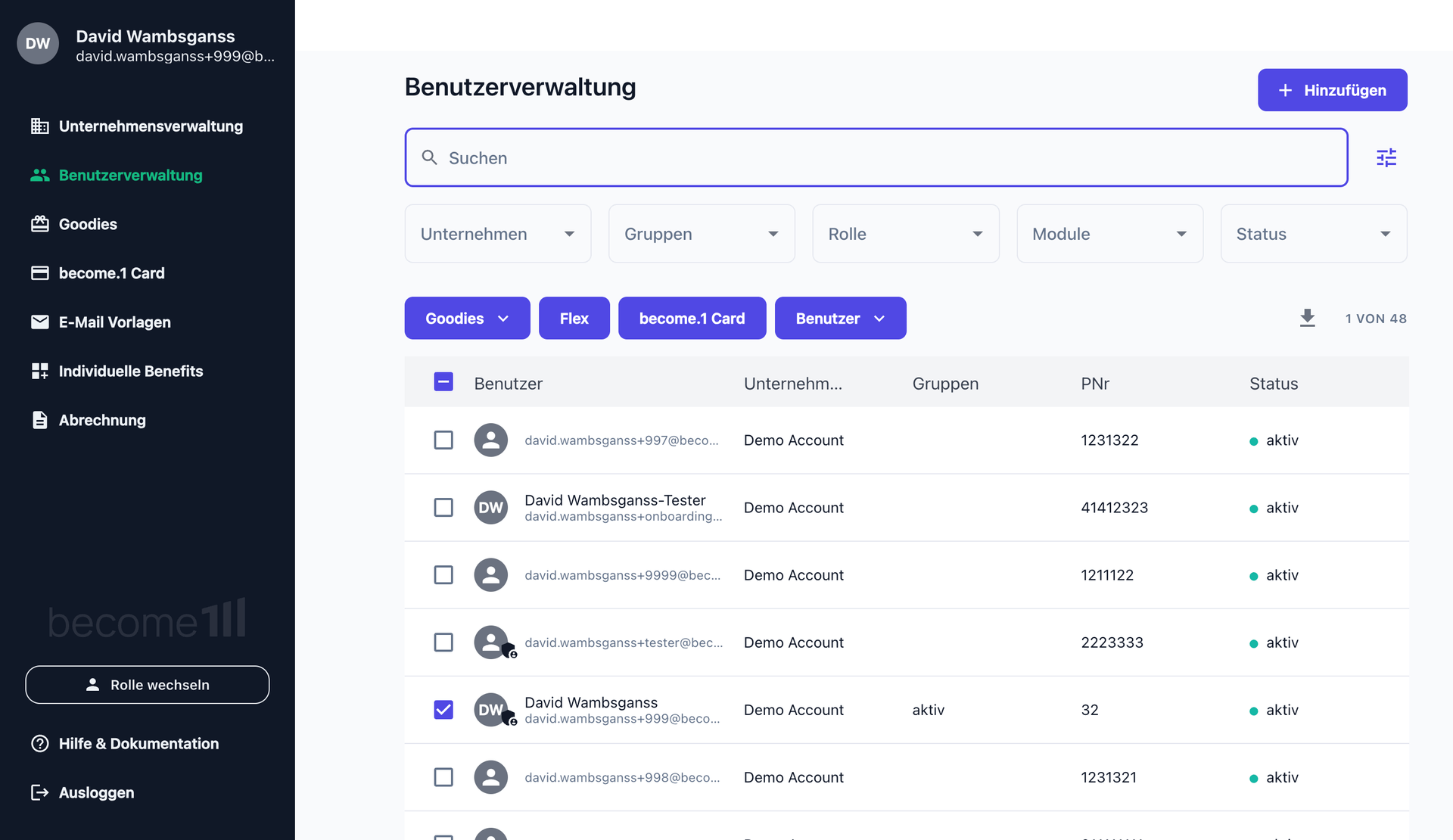Click the download export icon
Screen dimensions: 1453x840
(1307, 318)
